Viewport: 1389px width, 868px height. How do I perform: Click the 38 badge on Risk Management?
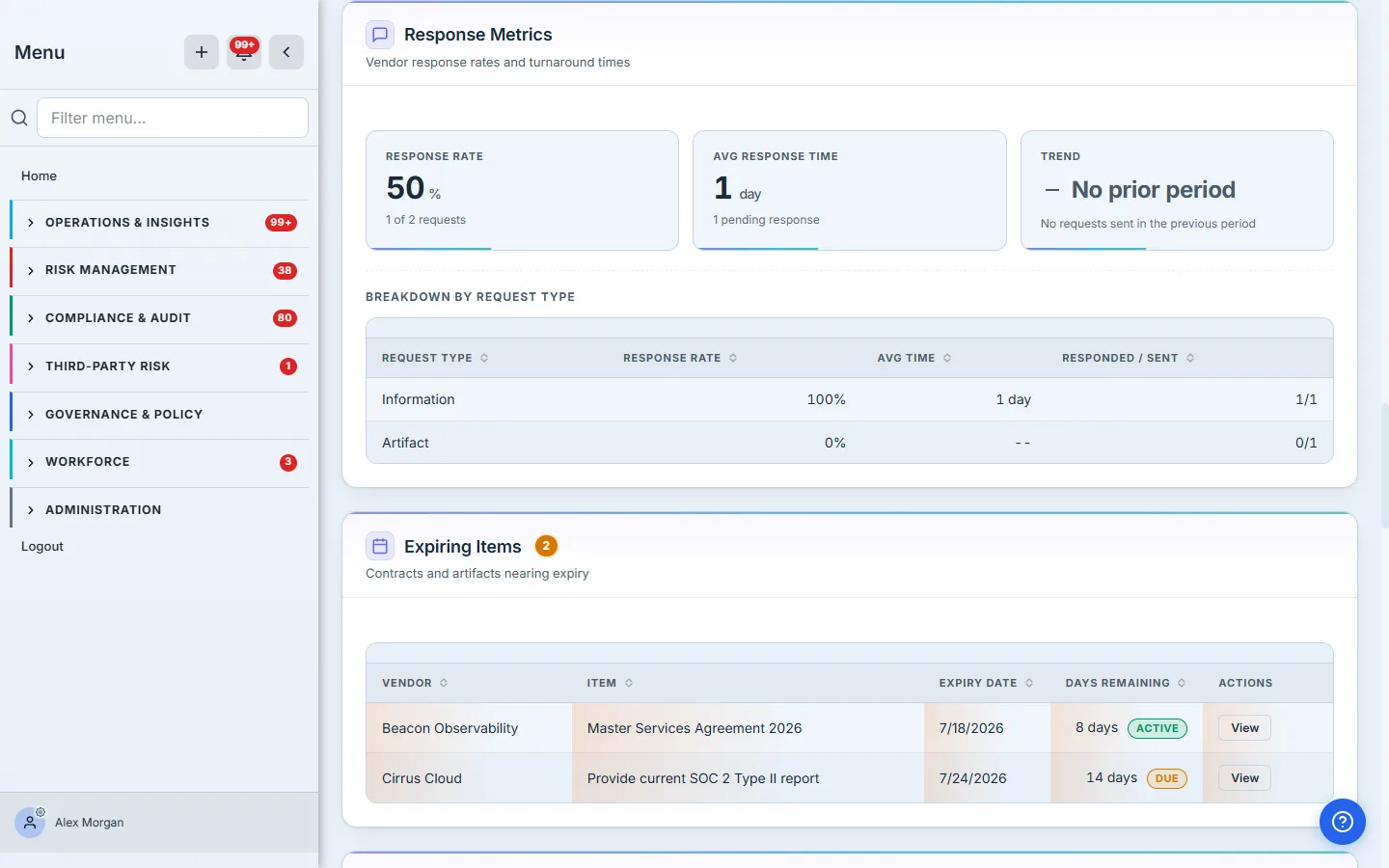[x=285, y=271]
